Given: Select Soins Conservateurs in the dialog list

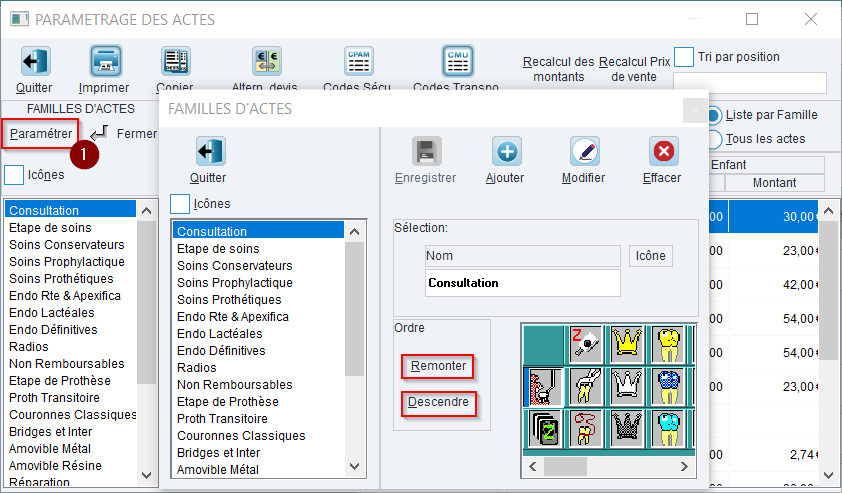Looking at the screenshot, I should pos(258,266).
